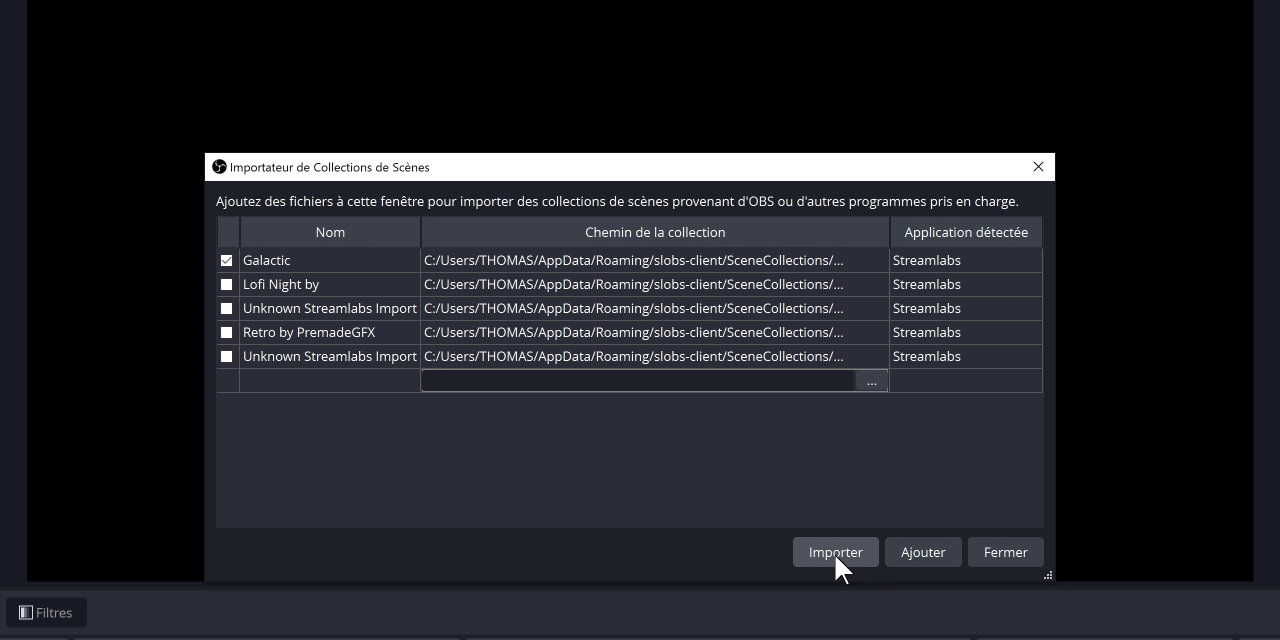The image size is (1280, 640).
Task: Focus the empty collection path input field
Action: click(x=638, y=381)
